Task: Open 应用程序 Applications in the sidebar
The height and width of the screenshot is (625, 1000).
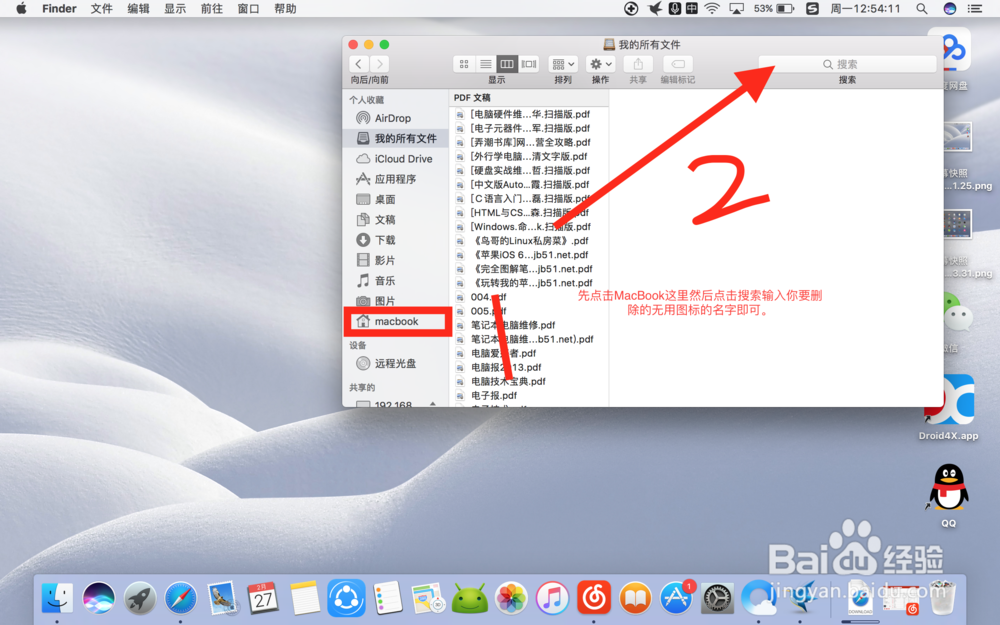Action: coord(395,179)
